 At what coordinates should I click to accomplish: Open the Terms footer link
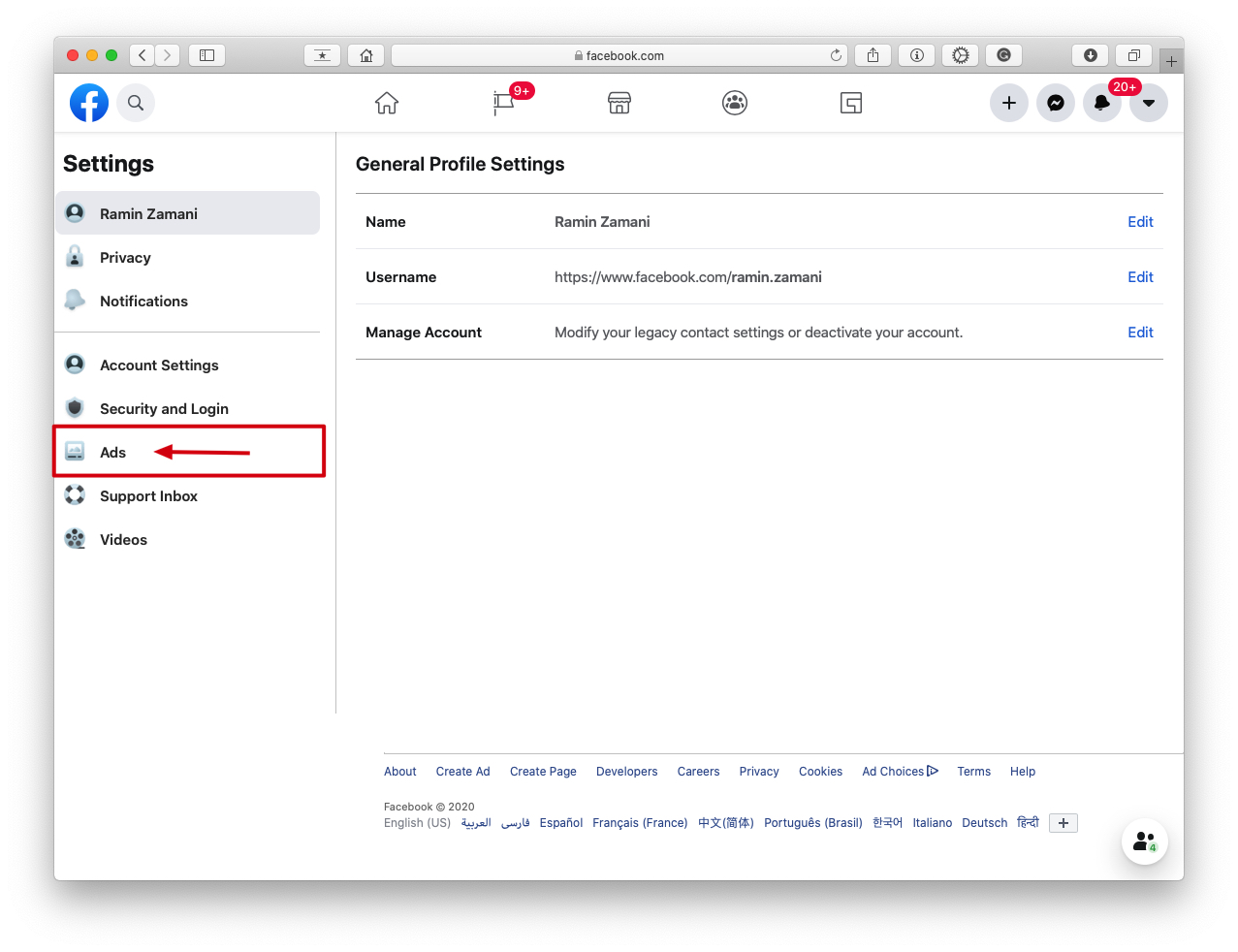(974, 772)
